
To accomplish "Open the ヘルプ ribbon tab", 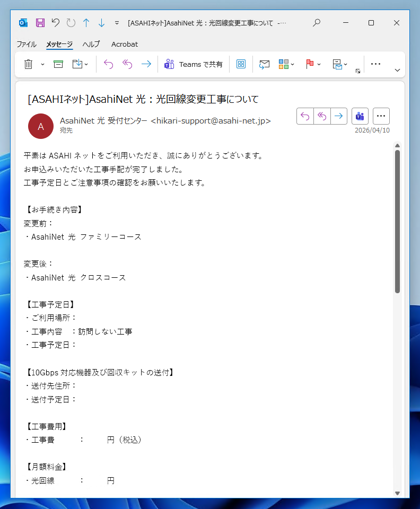I will pos(91,44).
